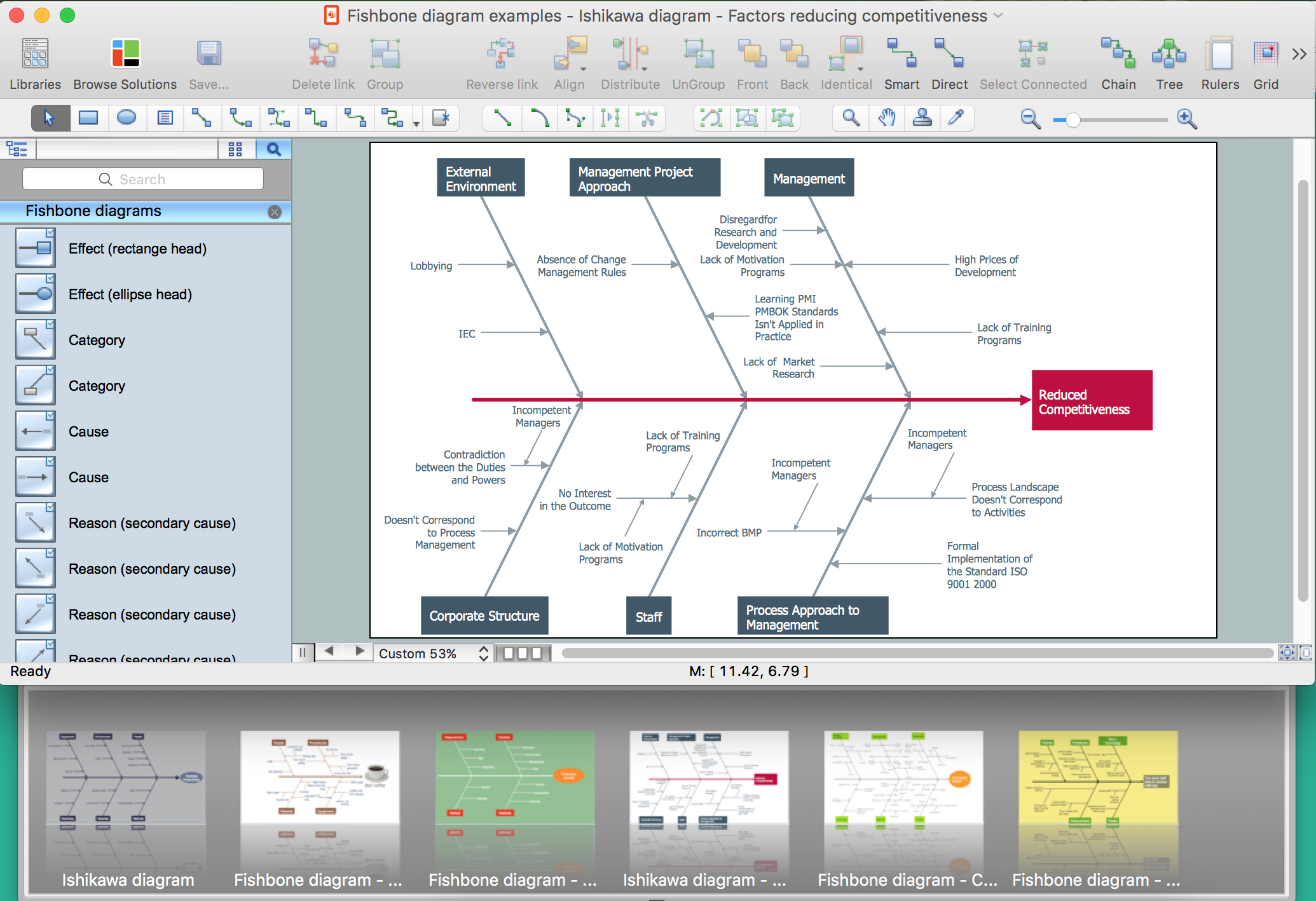Expand the toolbar overflow chevrons
Screen dimensions: 1316x901
click(1299, 55)
